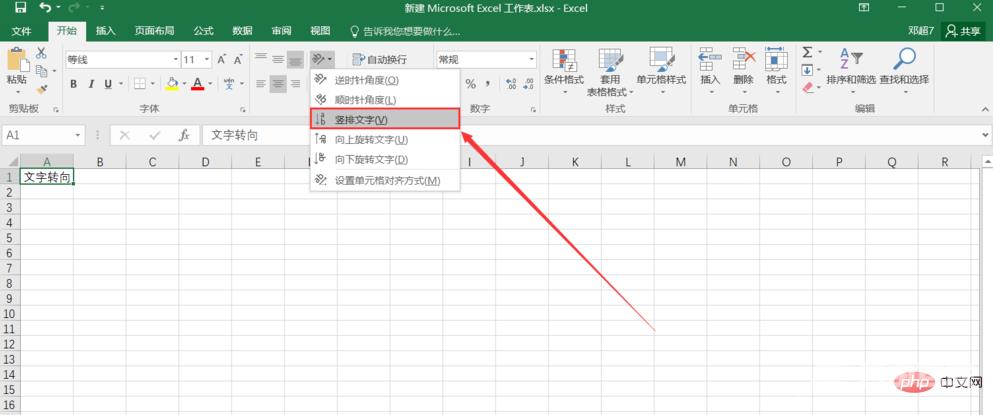
Task: Click the Insert function fx icon
Action: click(x=184, y=135)
